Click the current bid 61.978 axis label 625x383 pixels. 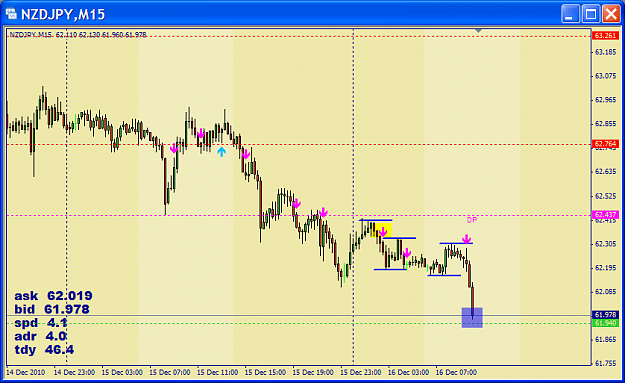click(x=605, y=315)
